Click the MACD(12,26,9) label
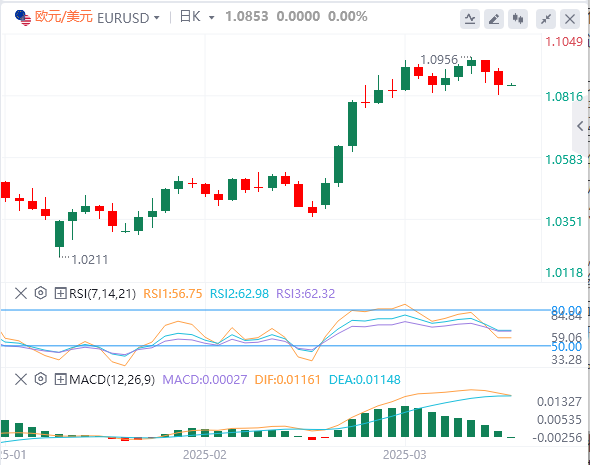This screenshot has height=465, width=590. click(112, 380)
